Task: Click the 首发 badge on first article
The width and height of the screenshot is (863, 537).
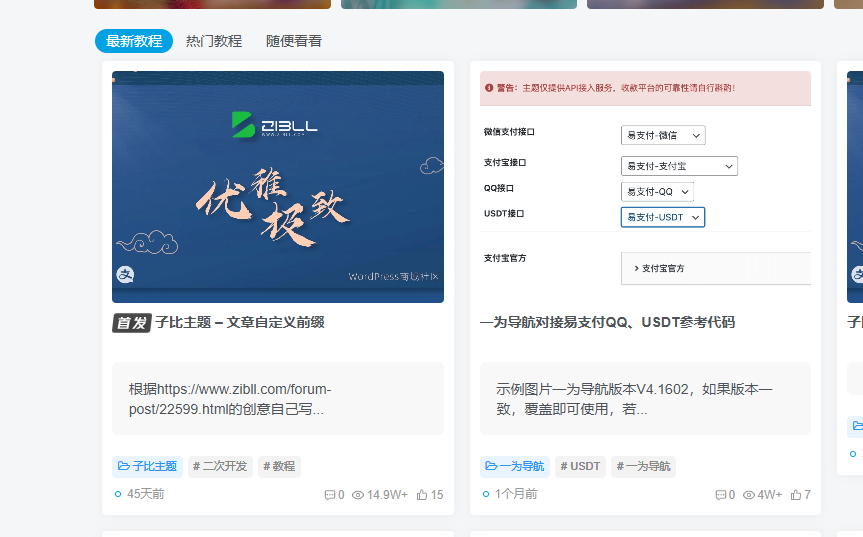Action: tap(132, 323)
